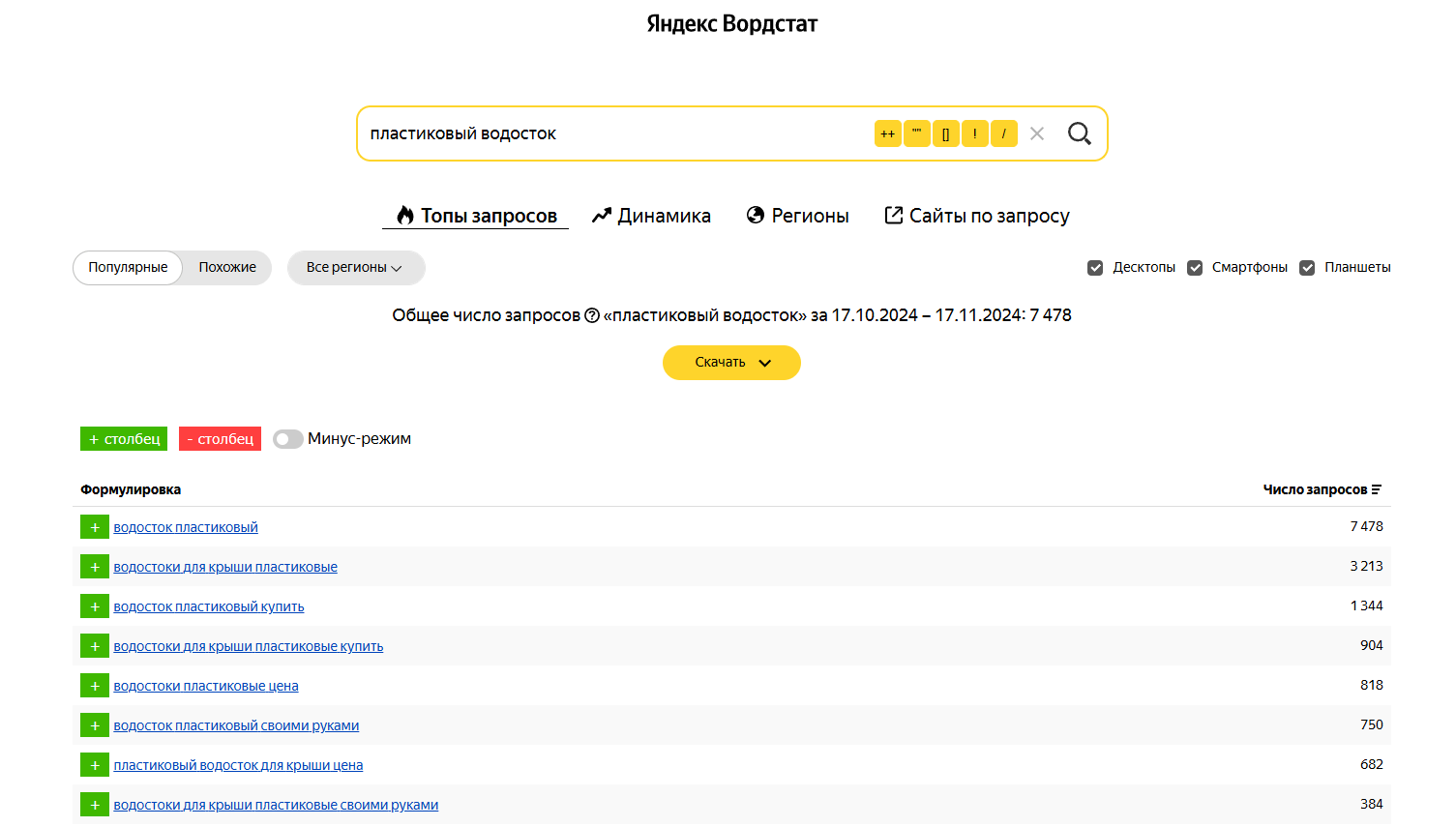Click the 'Яндекс Вордстат' logo

click(732, 23)
